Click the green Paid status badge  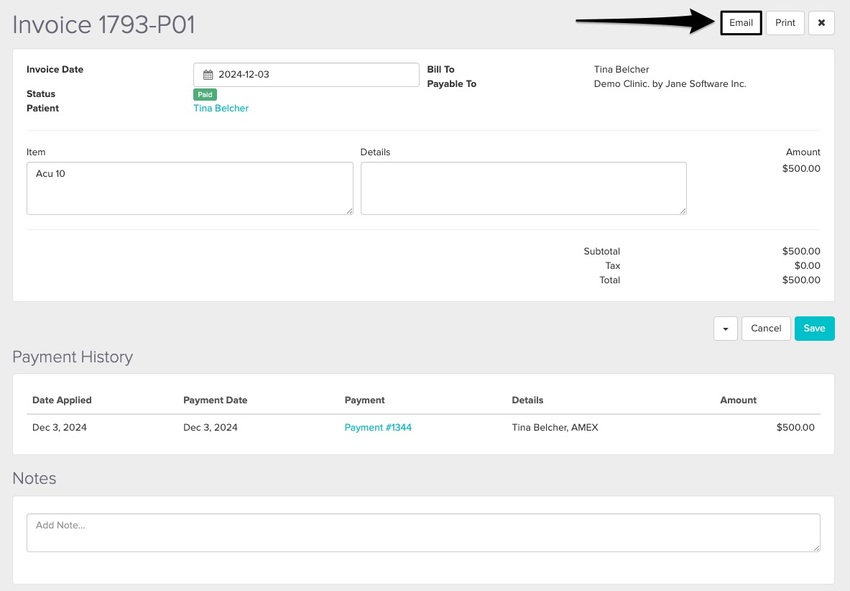coord(205,94)
